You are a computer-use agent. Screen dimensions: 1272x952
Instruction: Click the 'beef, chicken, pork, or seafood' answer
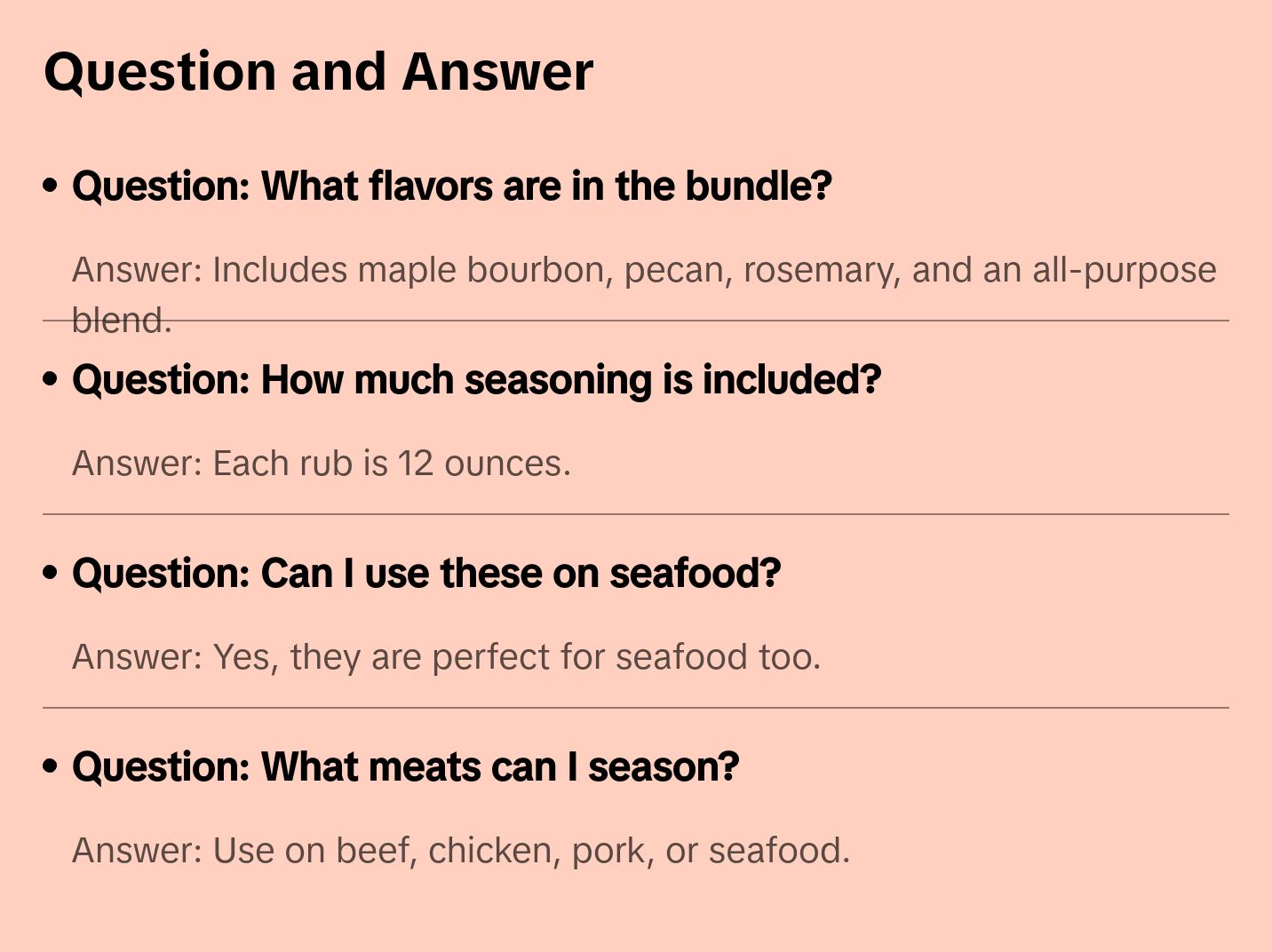click(x=460, y=851)
